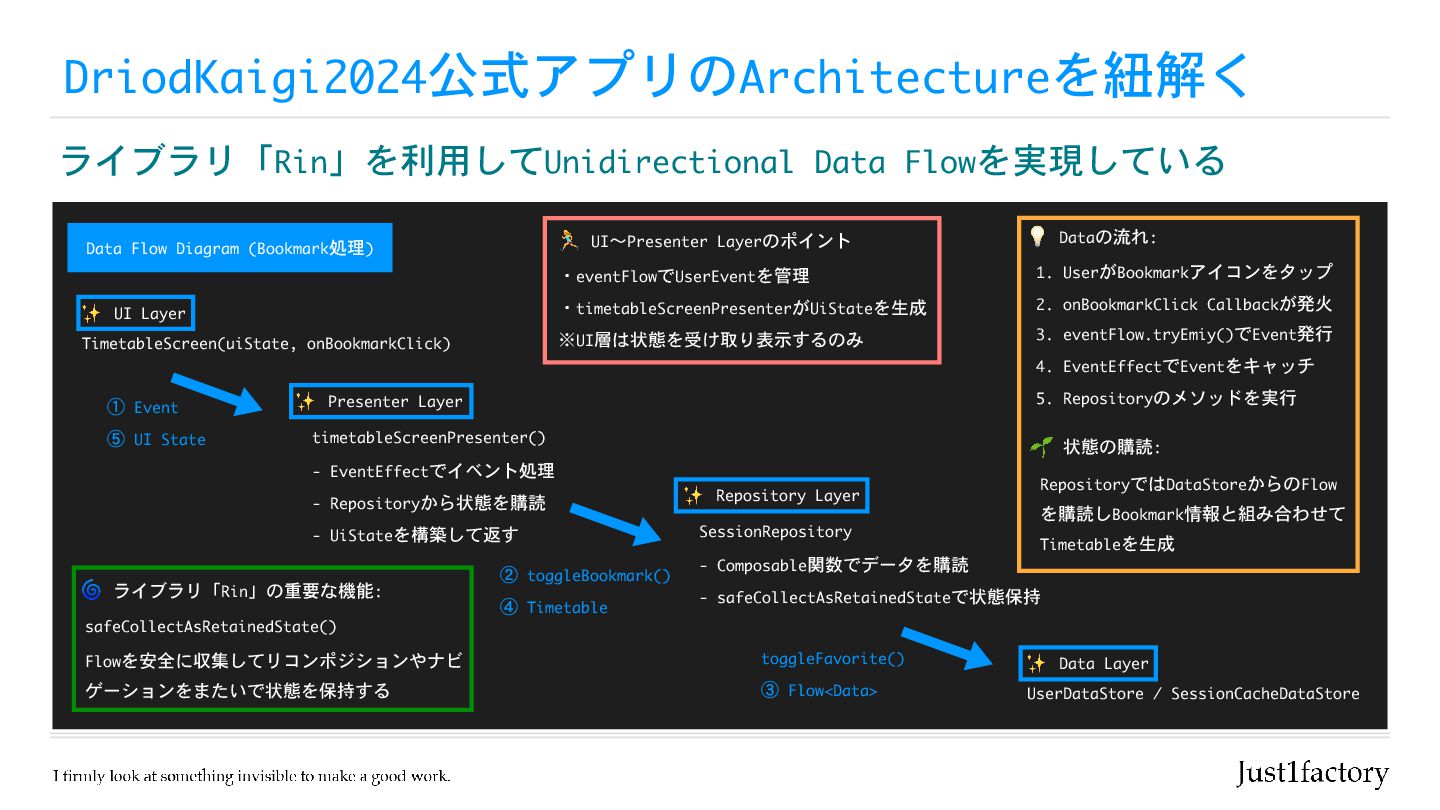Select step 3 eventFlow.tryEmiy()でEvent発行

(1184, 334)
